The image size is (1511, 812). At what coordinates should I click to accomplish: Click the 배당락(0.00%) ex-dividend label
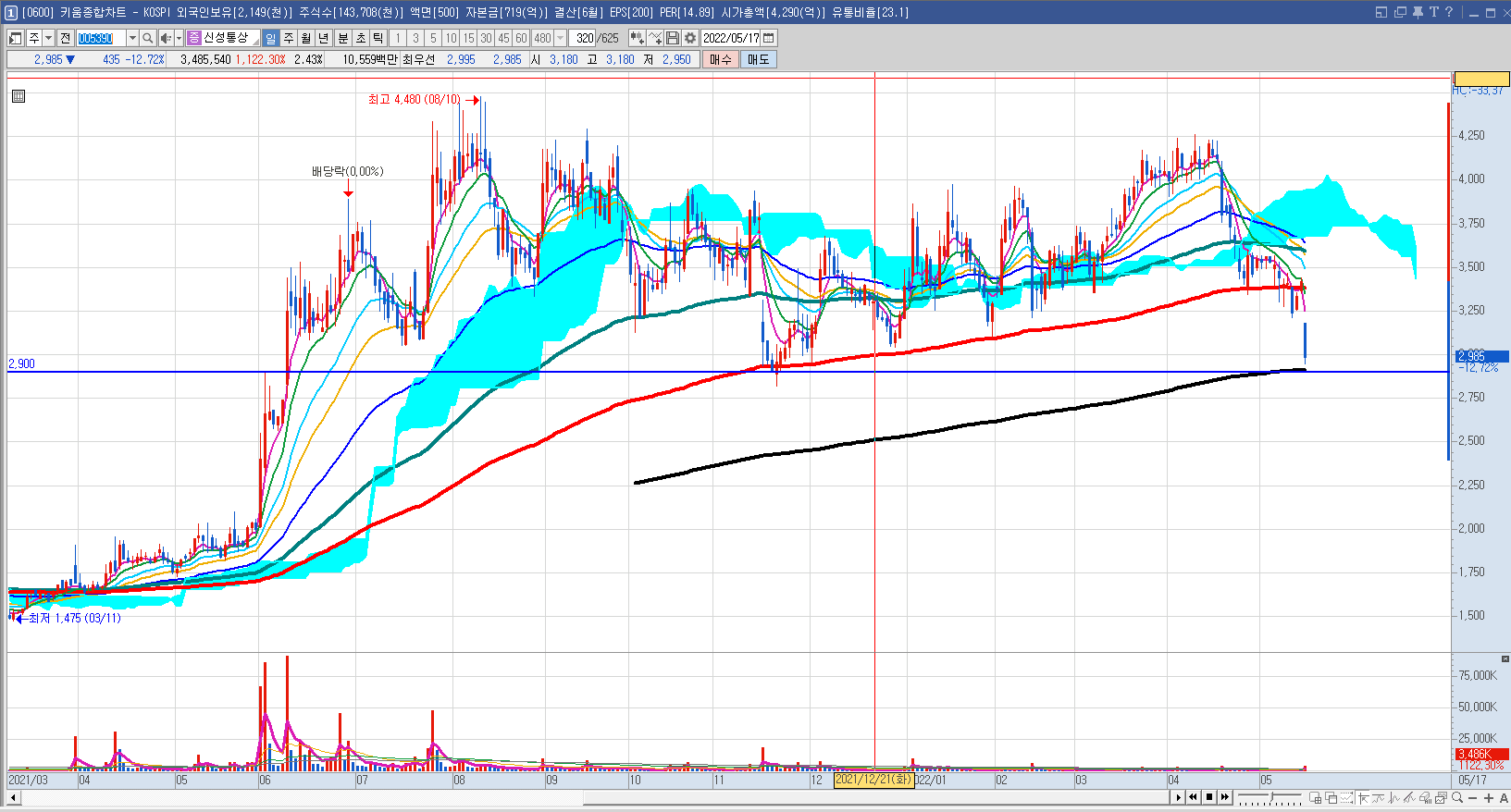pyautogui.click(x=348, y=171)
